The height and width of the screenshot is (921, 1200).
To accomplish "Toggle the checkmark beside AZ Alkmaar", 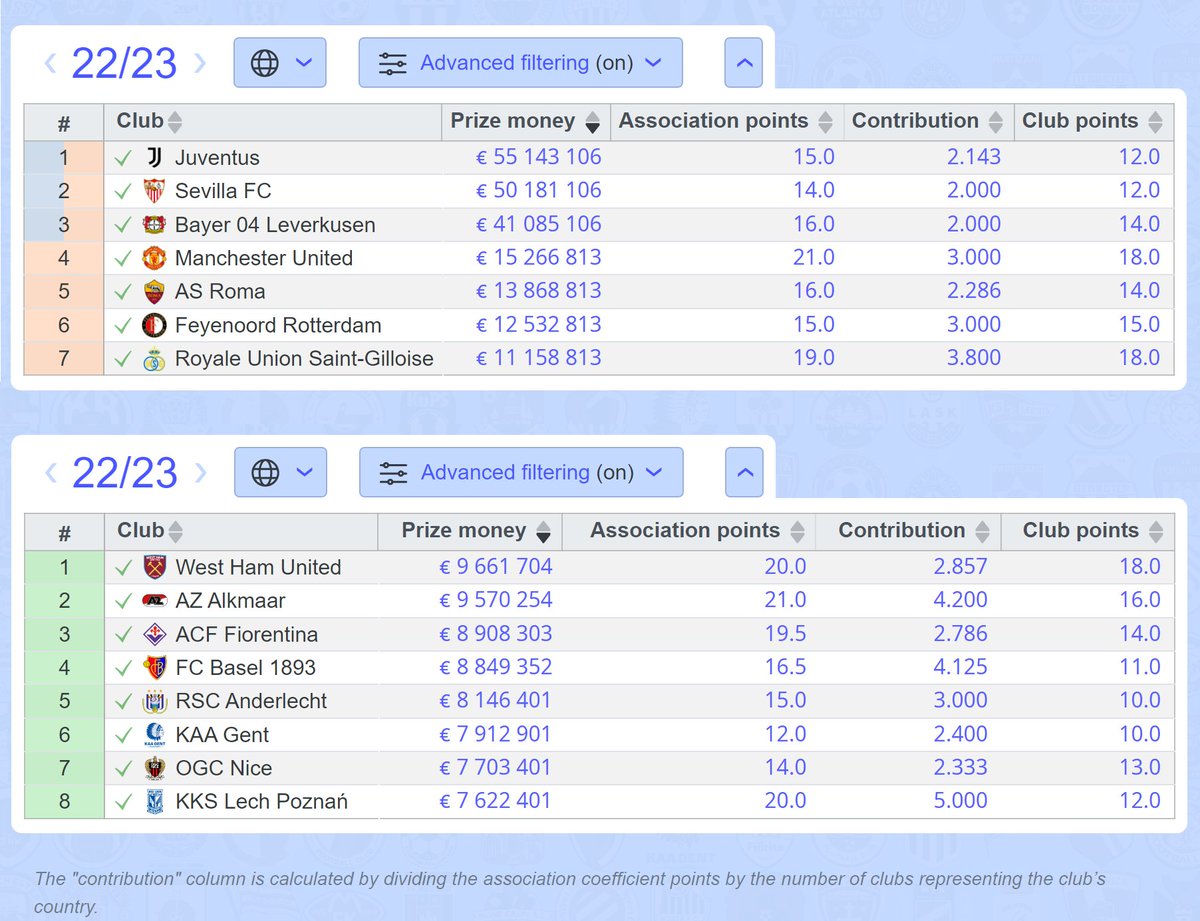I will [123, 601].
